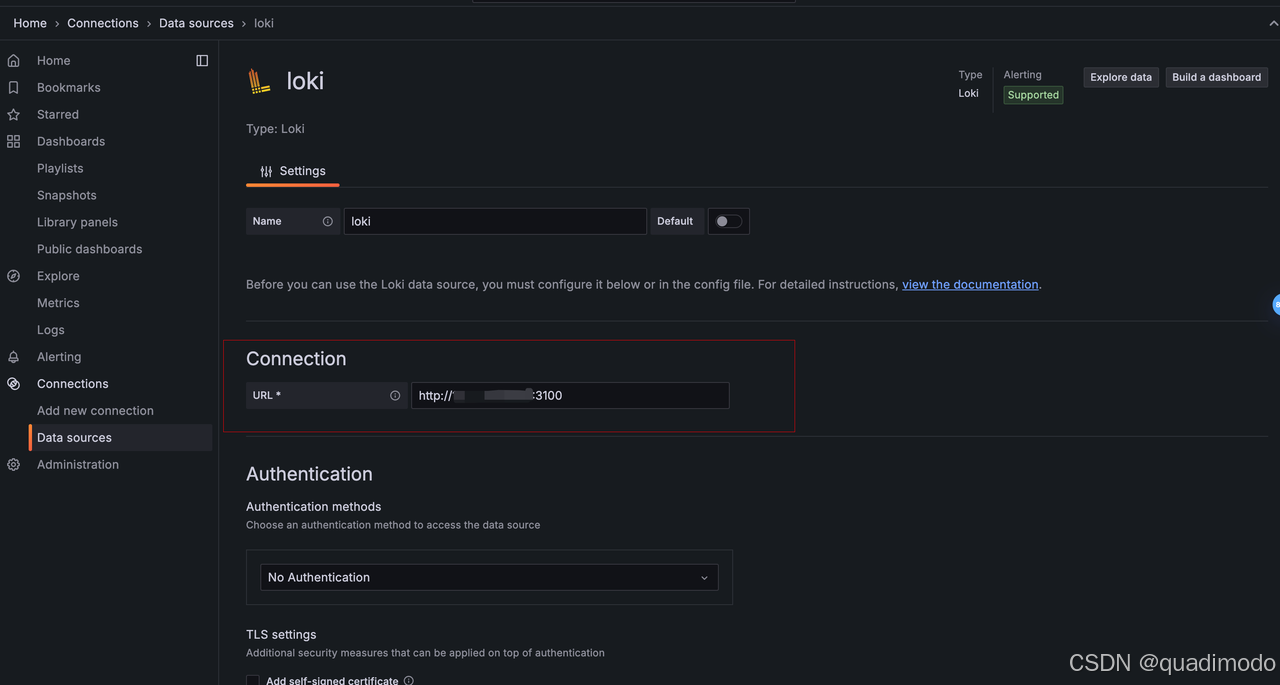The width and height of the screenshot is (1280, 685).
Task: Open Starred in the sidebar
Action: [58, 115]
